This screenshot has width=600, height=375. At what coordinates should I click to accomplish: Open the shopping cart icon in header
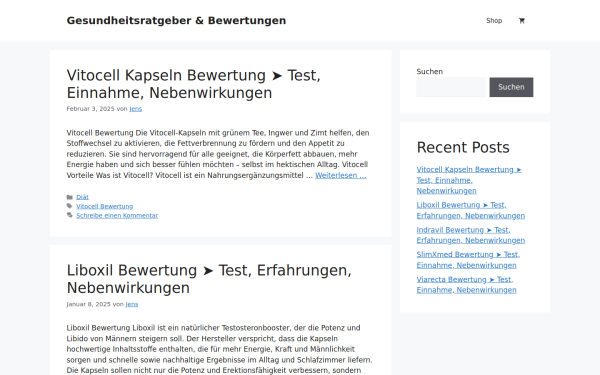click(x=522, y=21)
